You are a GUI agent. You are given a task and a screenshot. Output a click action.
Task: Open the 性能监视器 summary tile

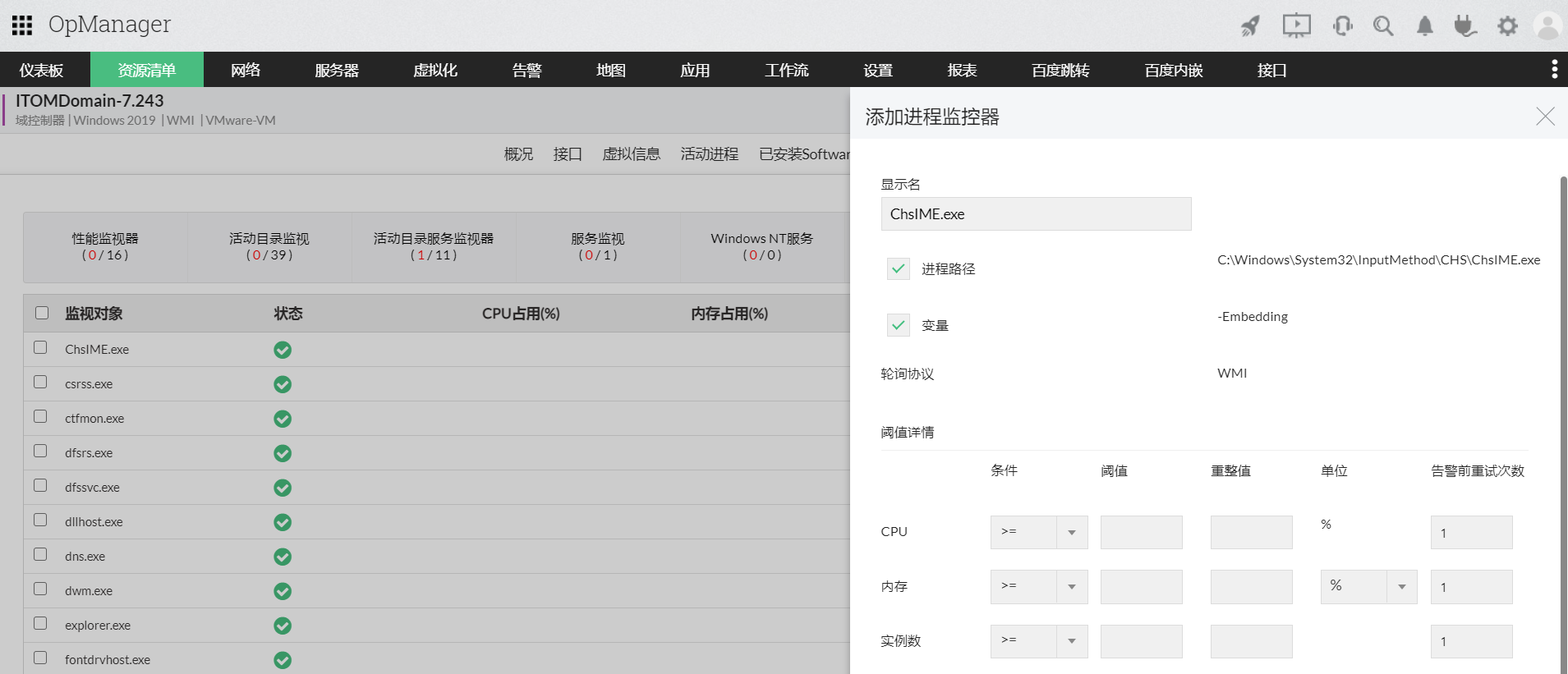coord(105,246)
